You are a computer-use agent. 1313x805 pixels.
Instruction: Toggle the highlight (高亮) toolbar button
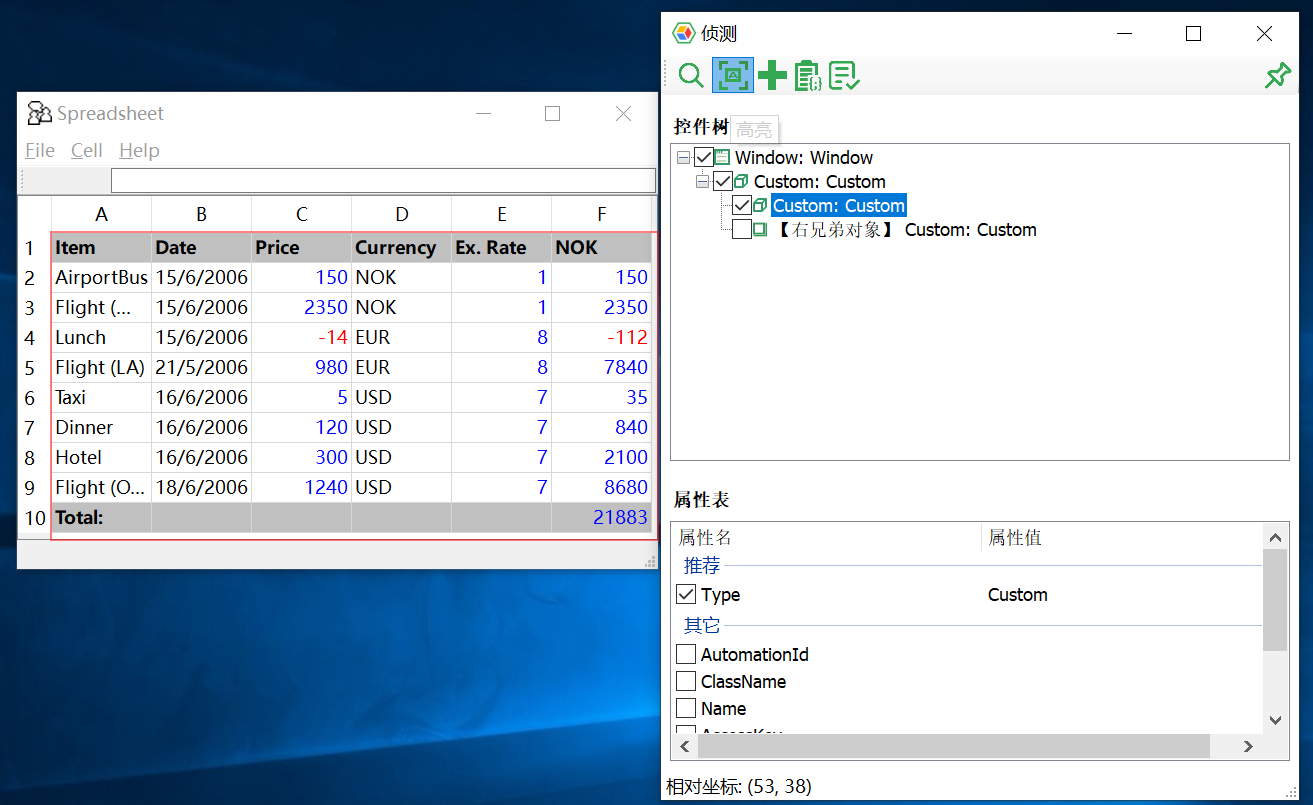coord(732,75)
